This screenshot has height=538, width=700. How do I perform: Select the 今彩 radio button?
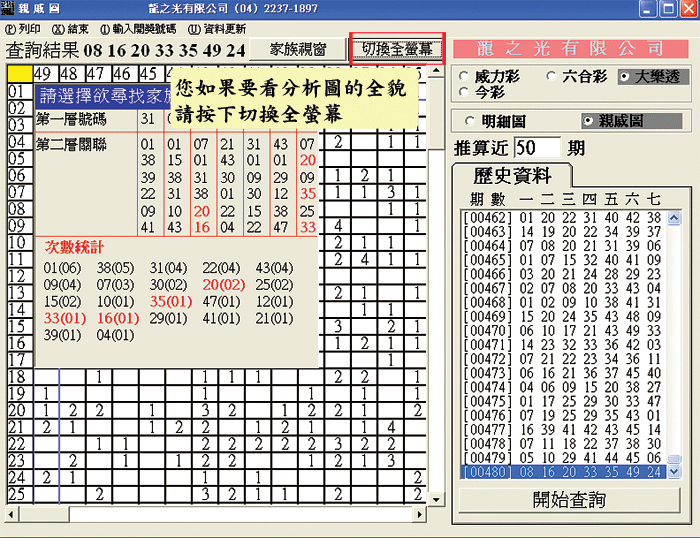point(483,92)
